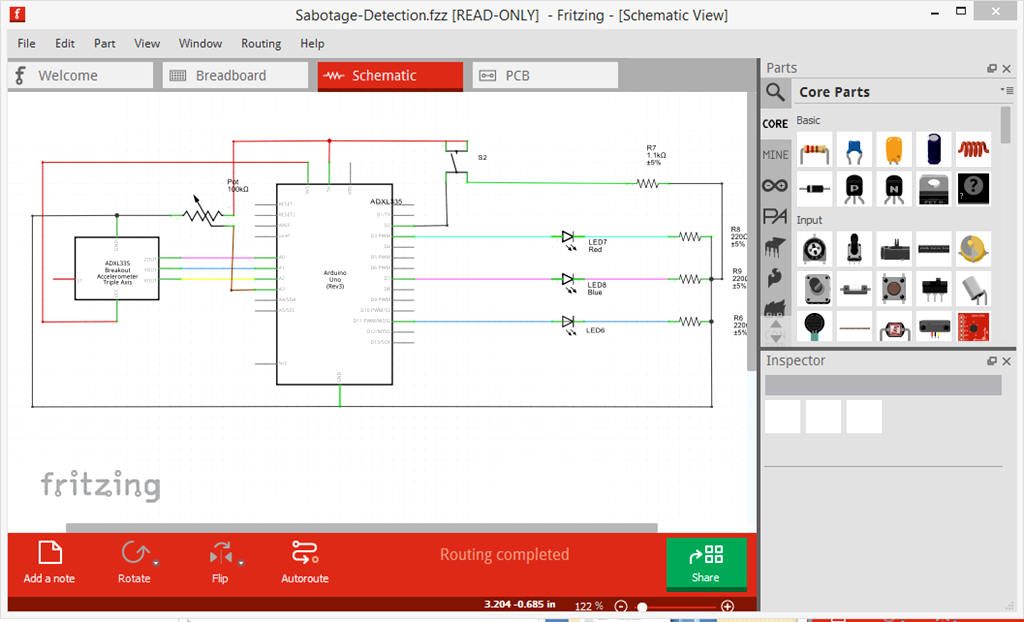The height and width of the screenshot is (622, 1024).
Task: Pick the orange tantalum capacitor part
Action: 894,150
